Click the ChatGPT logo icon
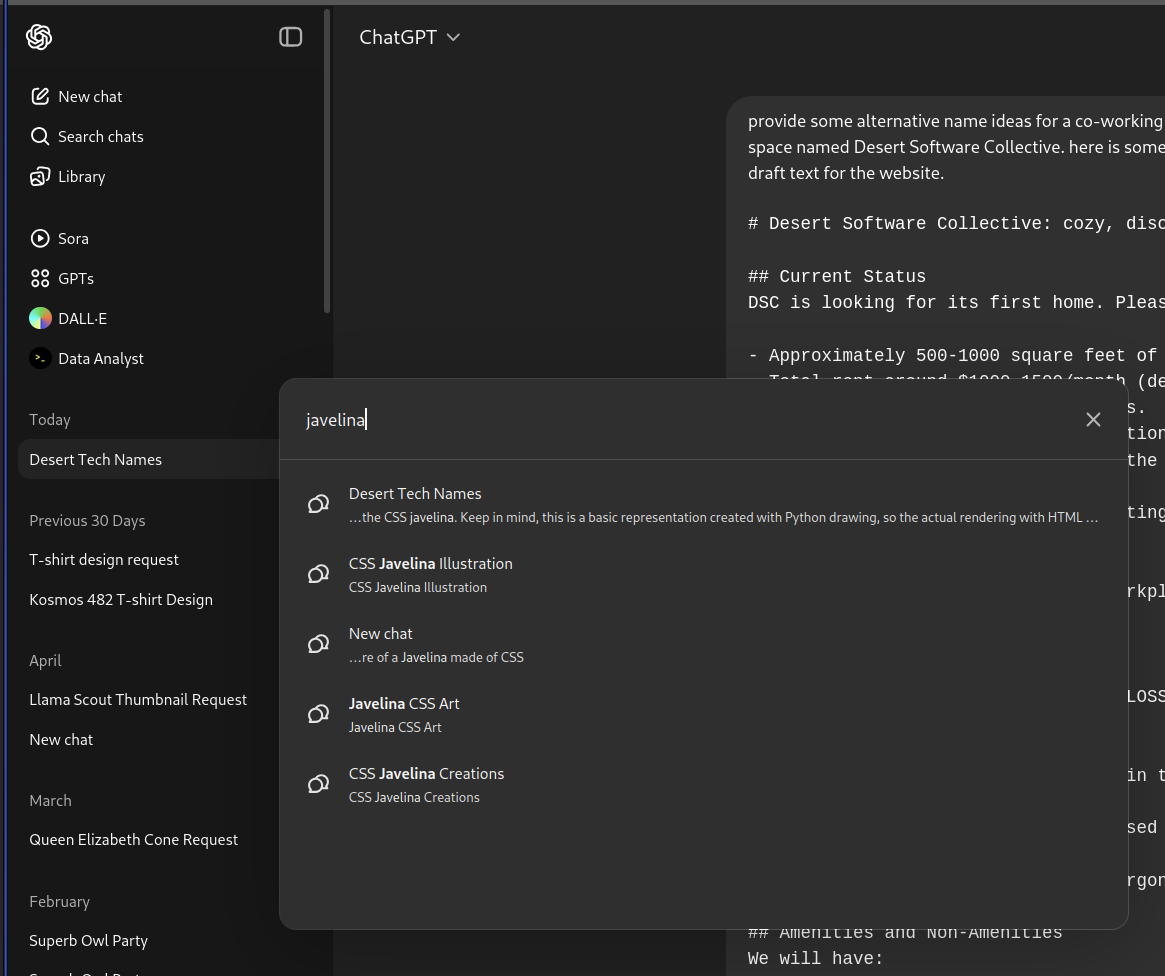Viewport: 1165px width, 976px height. (x=39, y=37)
